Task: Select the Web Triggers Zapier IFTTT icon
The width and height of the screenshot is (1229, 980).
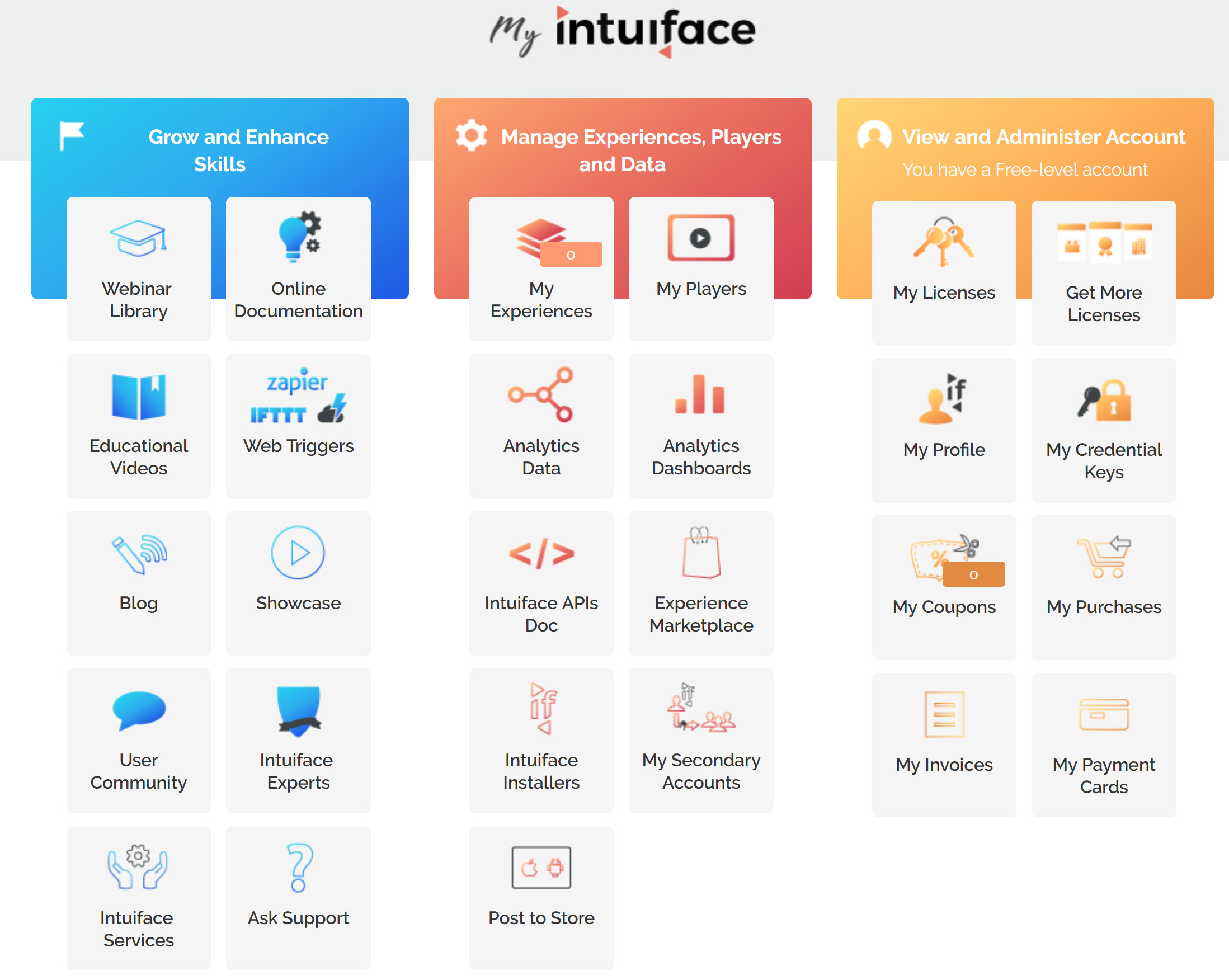Action: coord(298,395)
